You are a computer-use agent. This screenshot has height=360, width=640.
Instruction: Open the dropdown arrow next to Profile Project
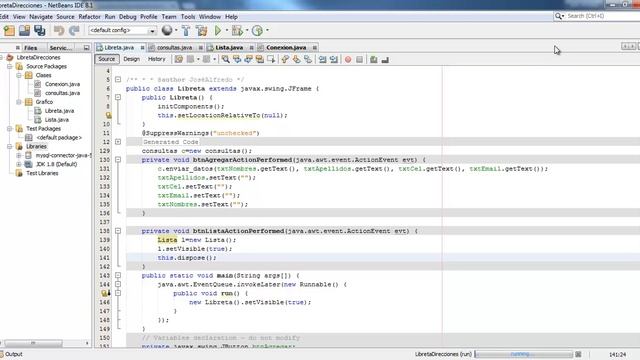[267, 30]
